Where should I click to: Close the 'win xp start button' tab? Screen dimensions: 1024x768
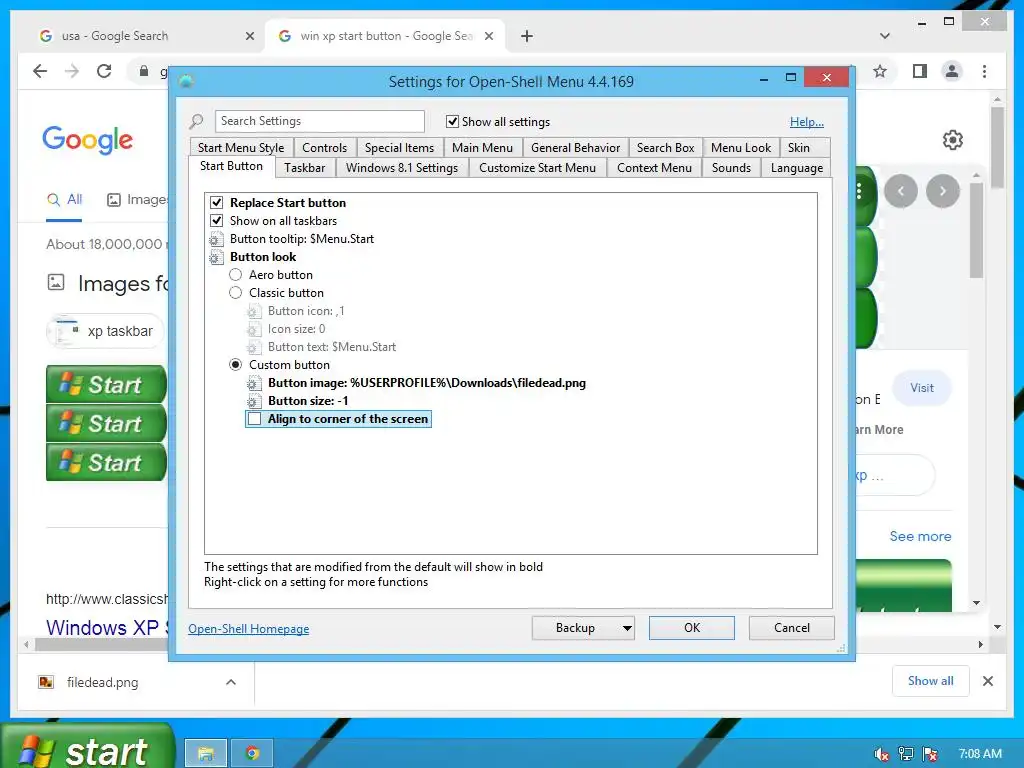[488, 36]
